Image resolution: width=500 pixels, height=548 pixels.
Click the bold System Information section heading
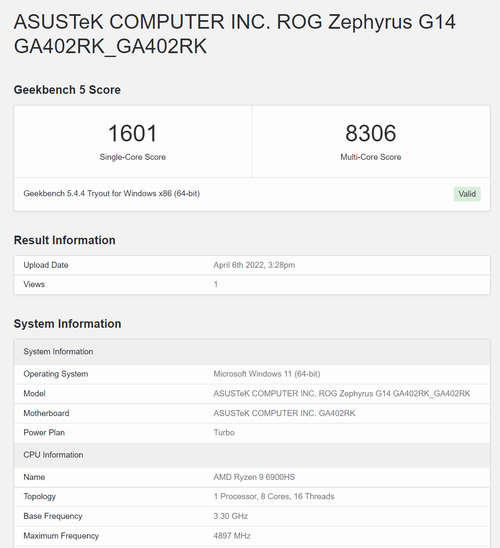67,324
